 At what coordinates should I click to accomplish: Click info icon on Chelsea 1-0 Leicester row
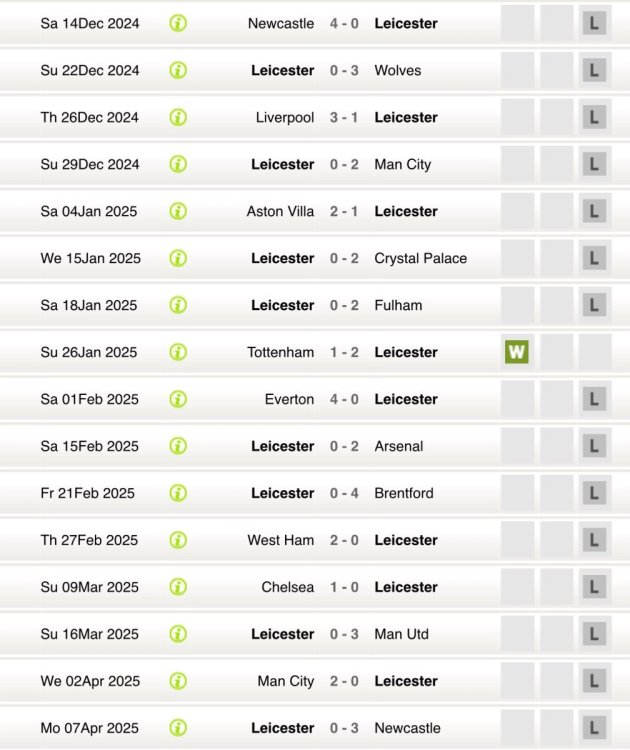coord(178,587)
